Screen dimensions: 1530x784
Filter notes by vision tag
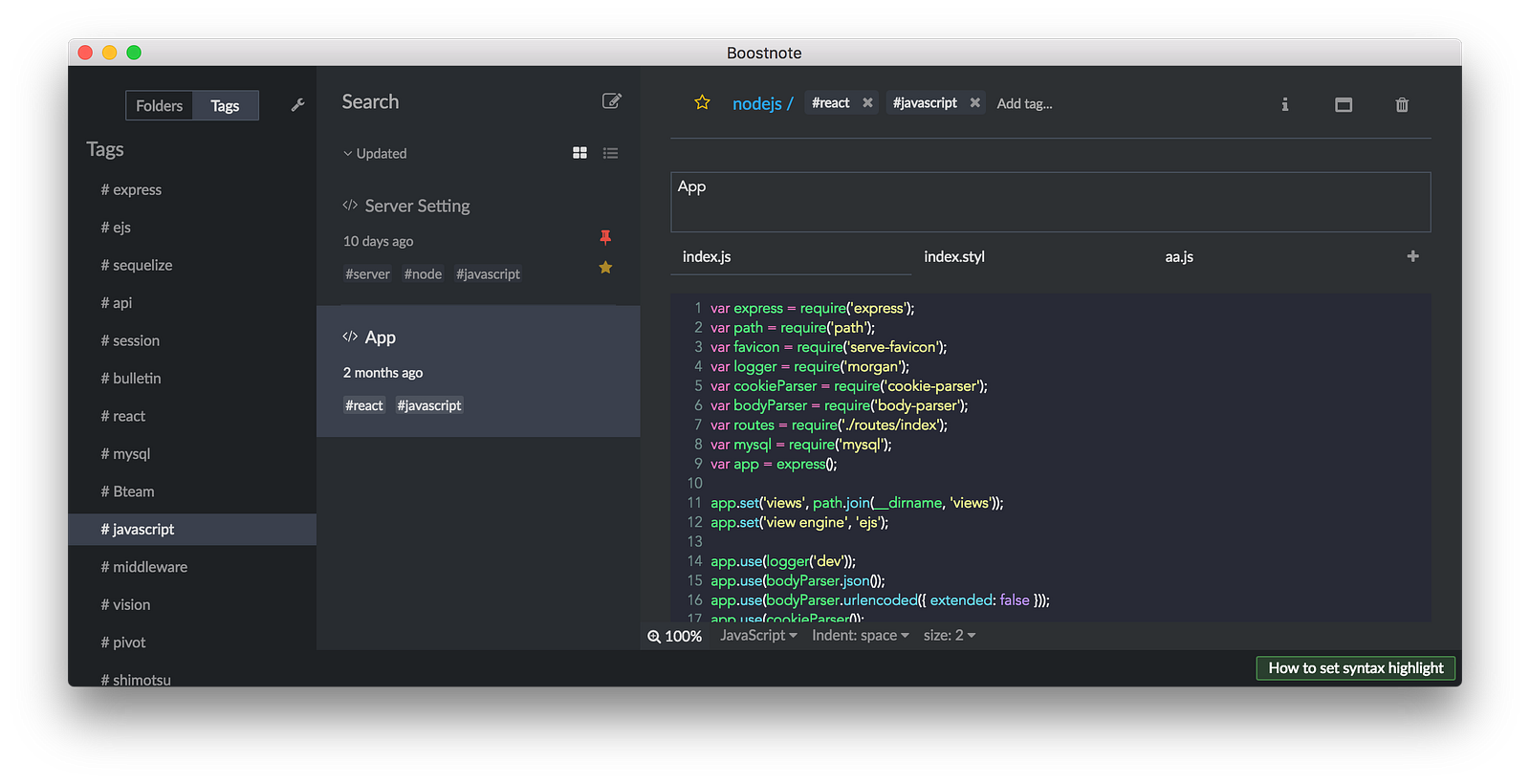[x=192, y=605]
